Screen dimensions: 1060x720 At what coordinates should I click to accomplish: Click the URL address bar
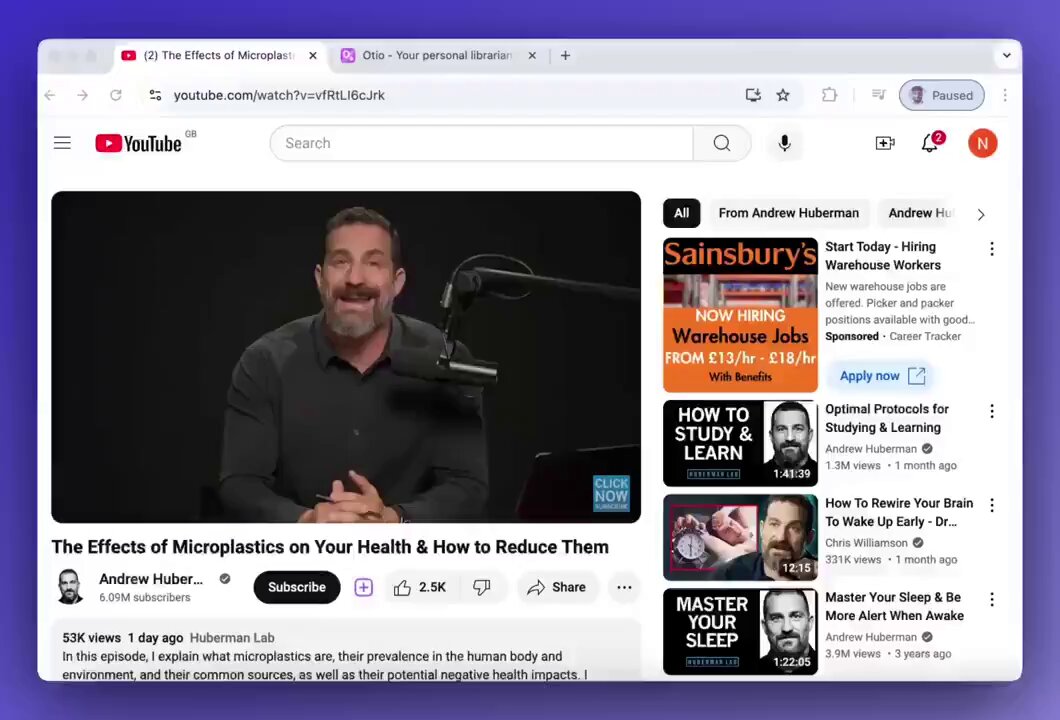pyautogui.click(x=446, y=95)
